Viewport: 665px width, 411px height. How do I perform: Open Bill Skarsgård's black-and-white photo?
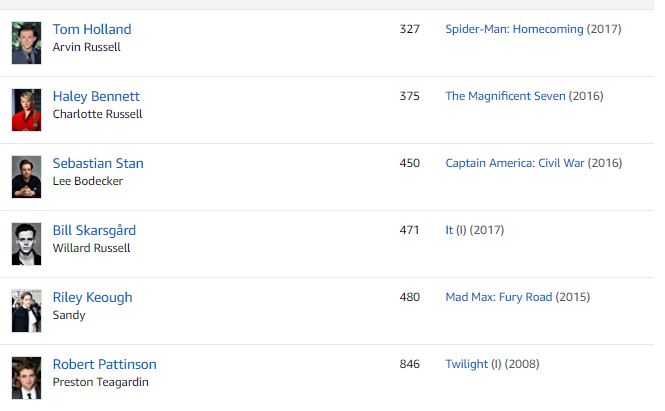(26, 244)
